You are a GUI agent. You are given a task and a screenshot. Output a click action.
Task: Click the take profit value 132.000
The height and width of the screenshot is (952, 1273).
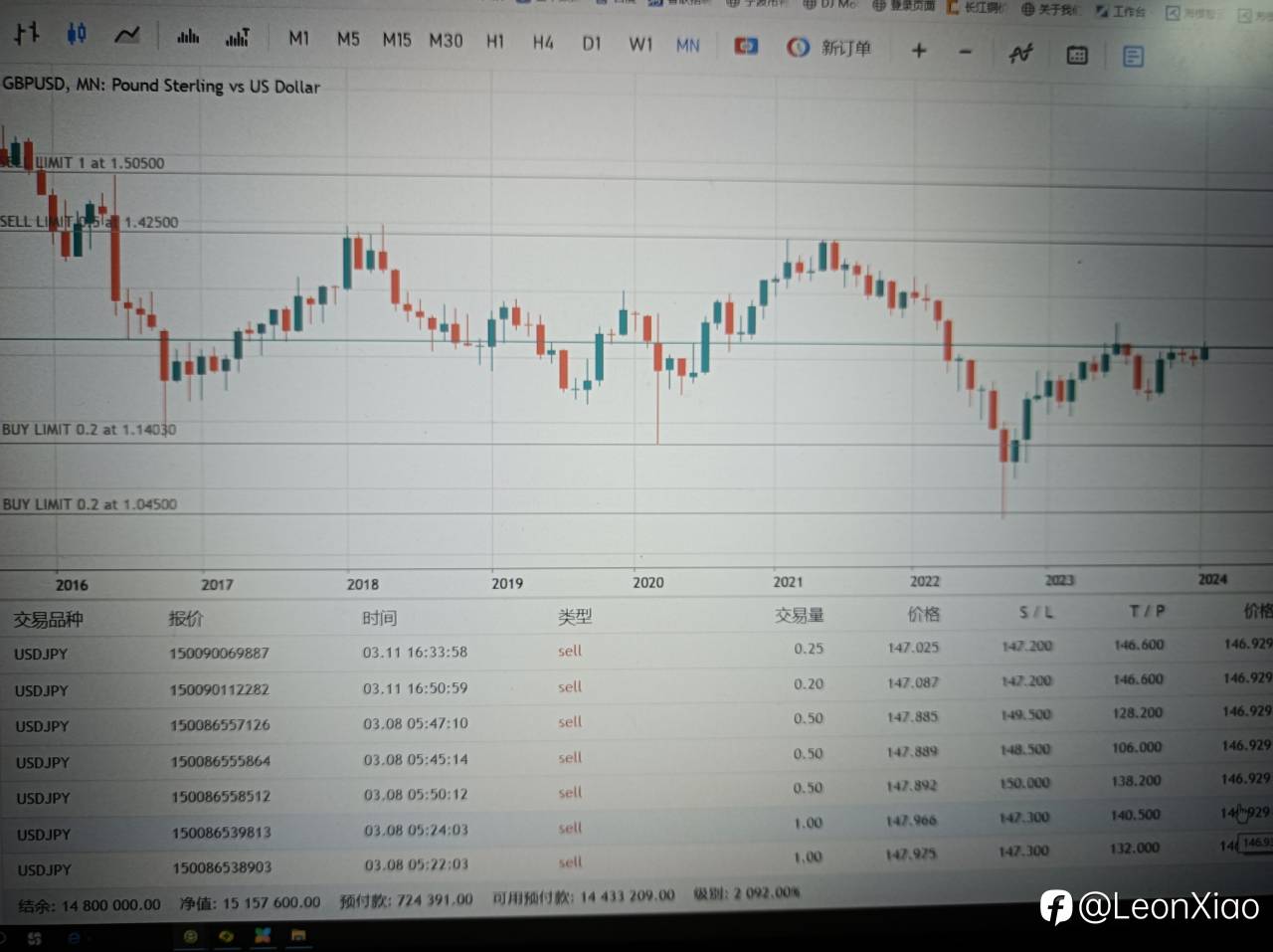pyautogui.click(x=1135, y=849)
